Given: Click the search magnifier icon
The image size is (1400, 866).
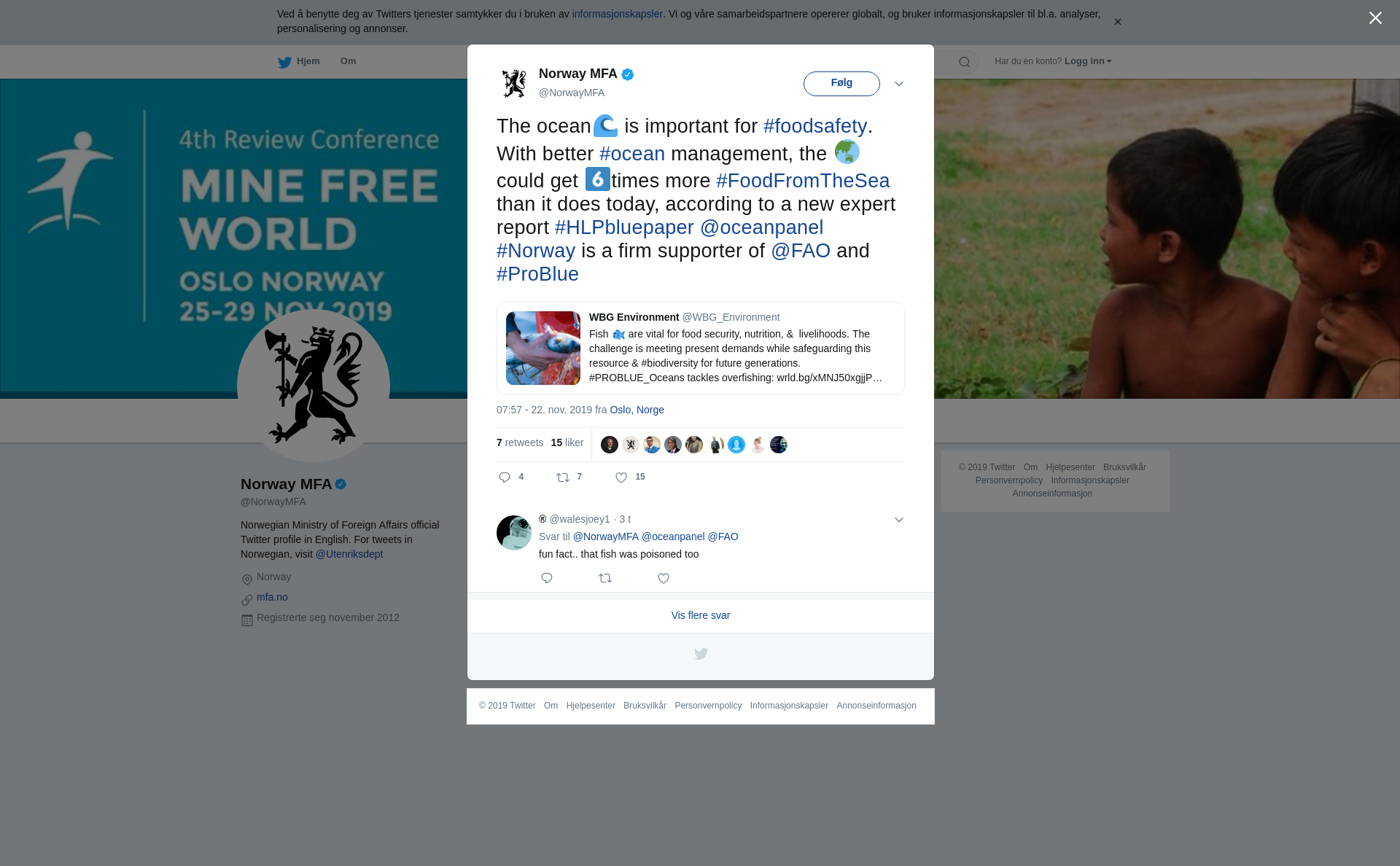Looking at the screenshot, I should (x=965, y=62).
